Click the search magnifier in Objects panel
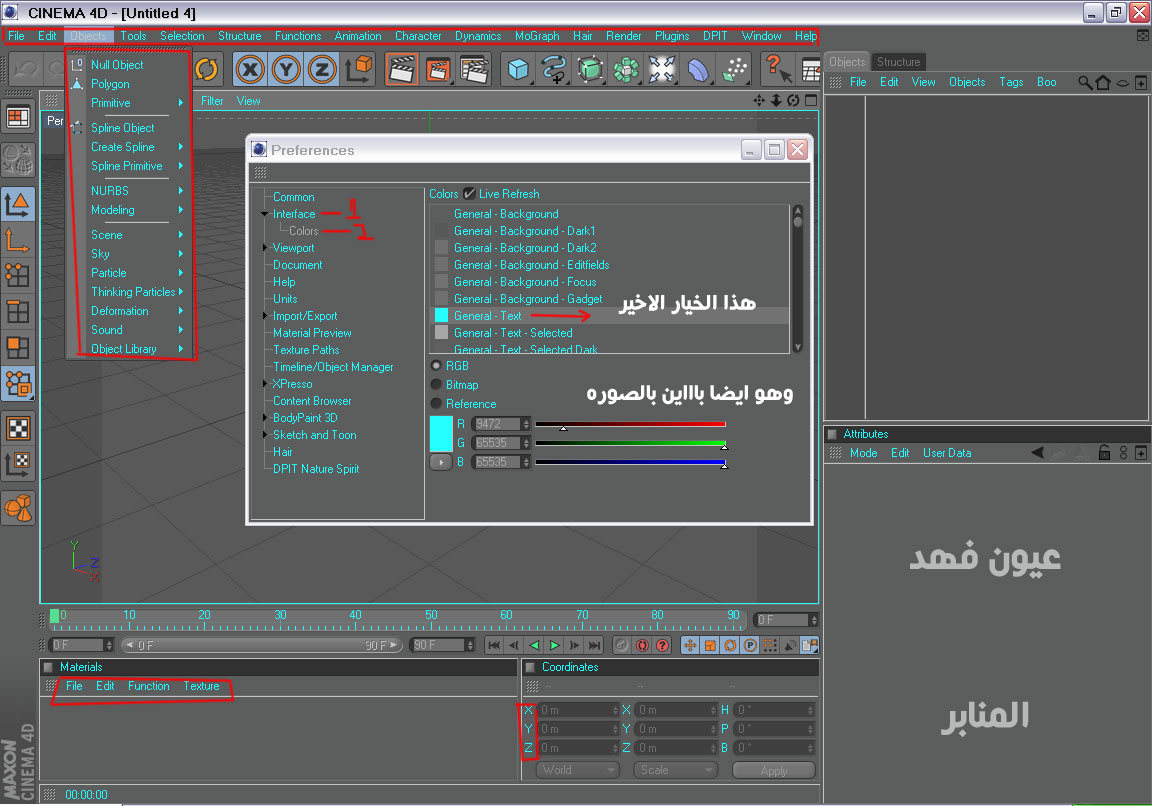 1084,82
